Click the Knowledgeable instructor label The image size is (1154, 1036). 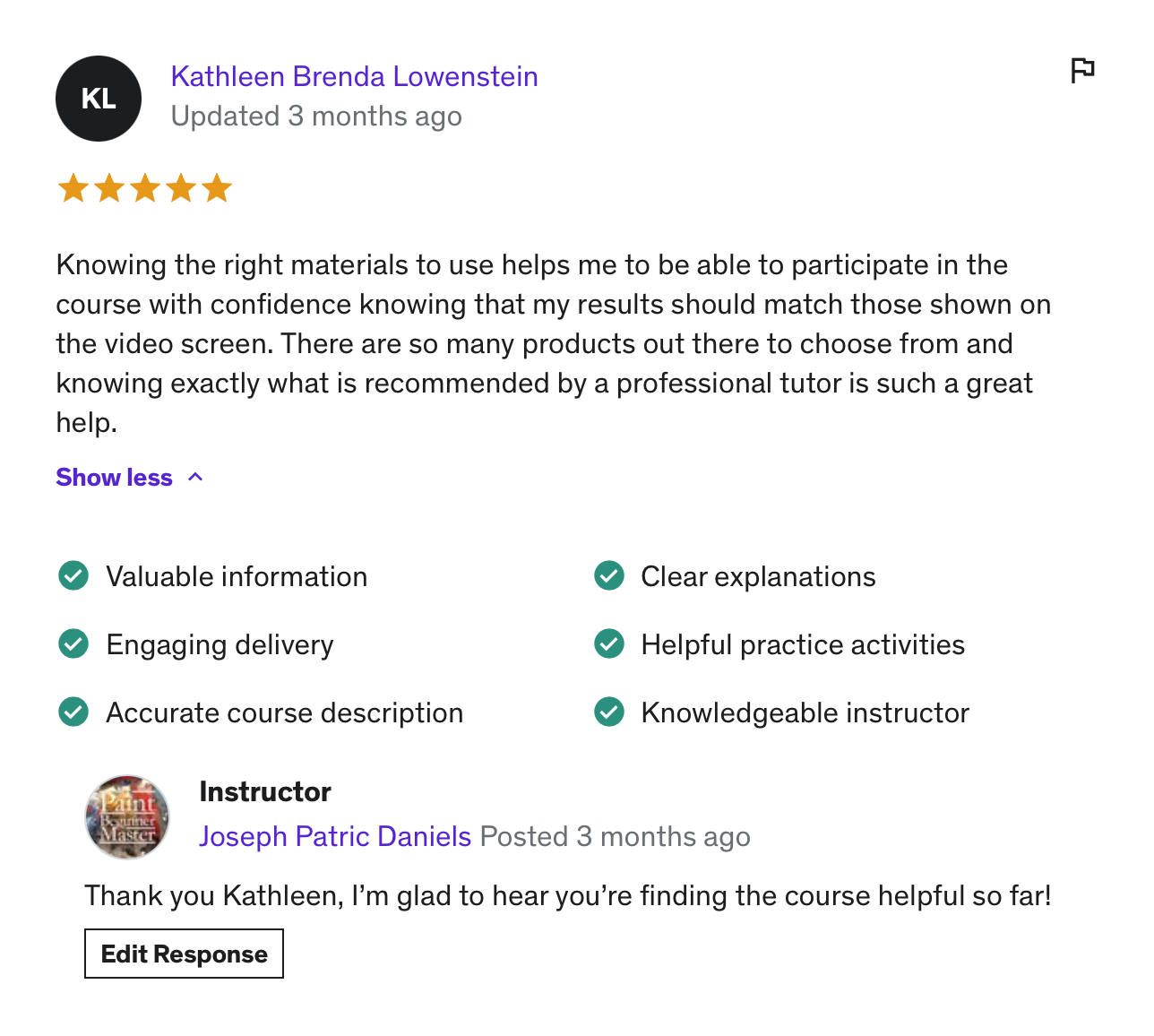pyautogui.click(x=805, y=712)
